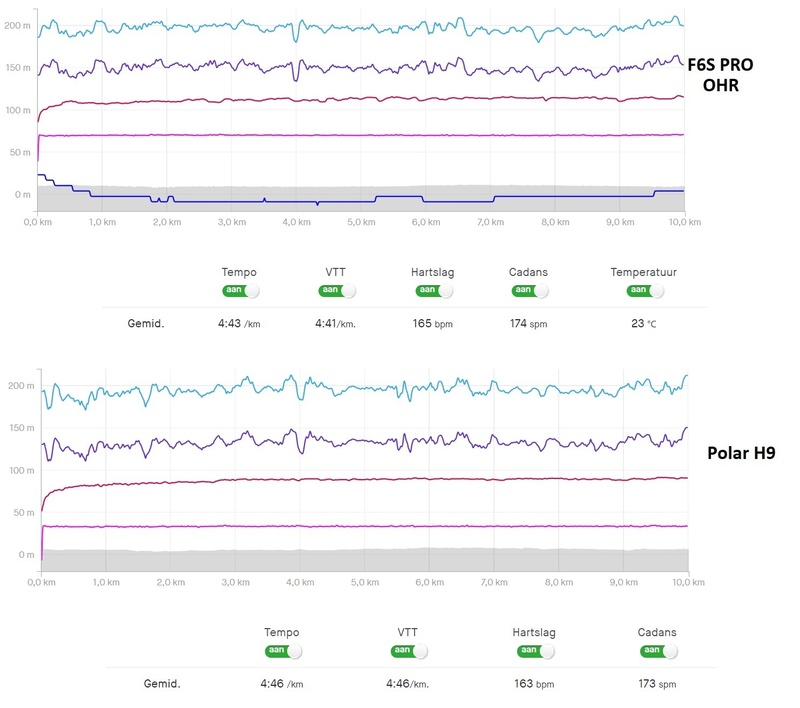Toggle VTT switch in Polar H9 chart

tap(409, 651)
